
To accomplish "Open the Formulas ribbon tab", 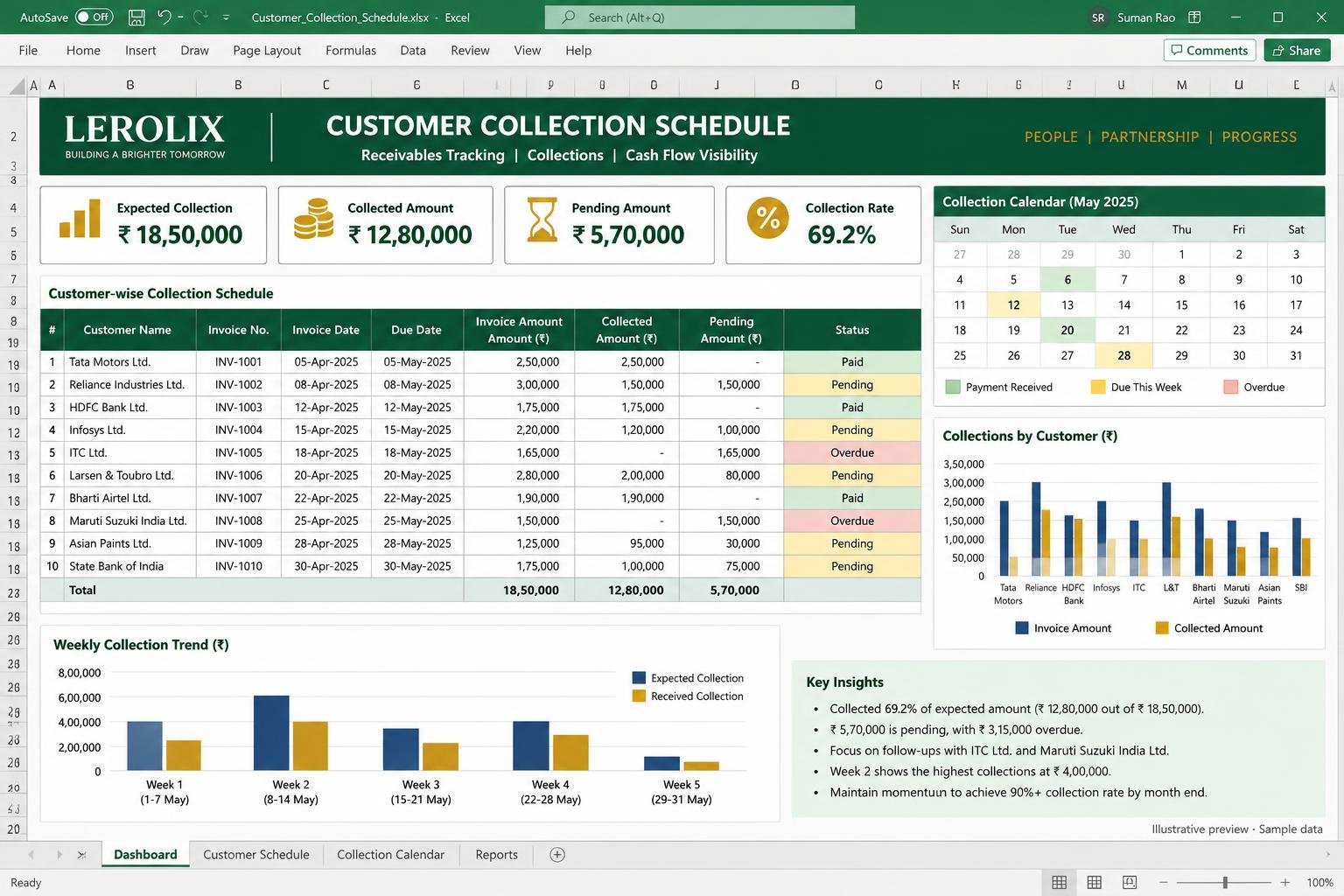I will tap(351, 50).
